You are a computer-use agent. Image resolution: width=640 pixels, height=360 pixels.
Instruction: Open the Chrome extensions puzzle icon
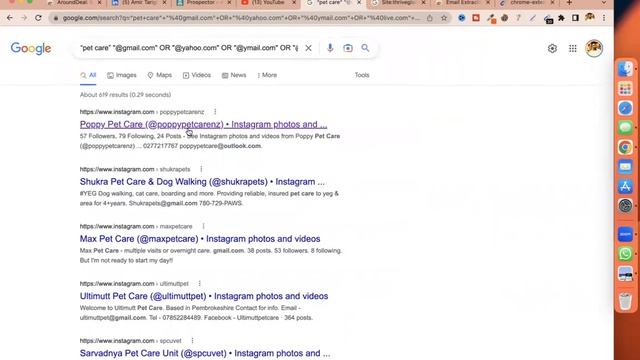562,18
